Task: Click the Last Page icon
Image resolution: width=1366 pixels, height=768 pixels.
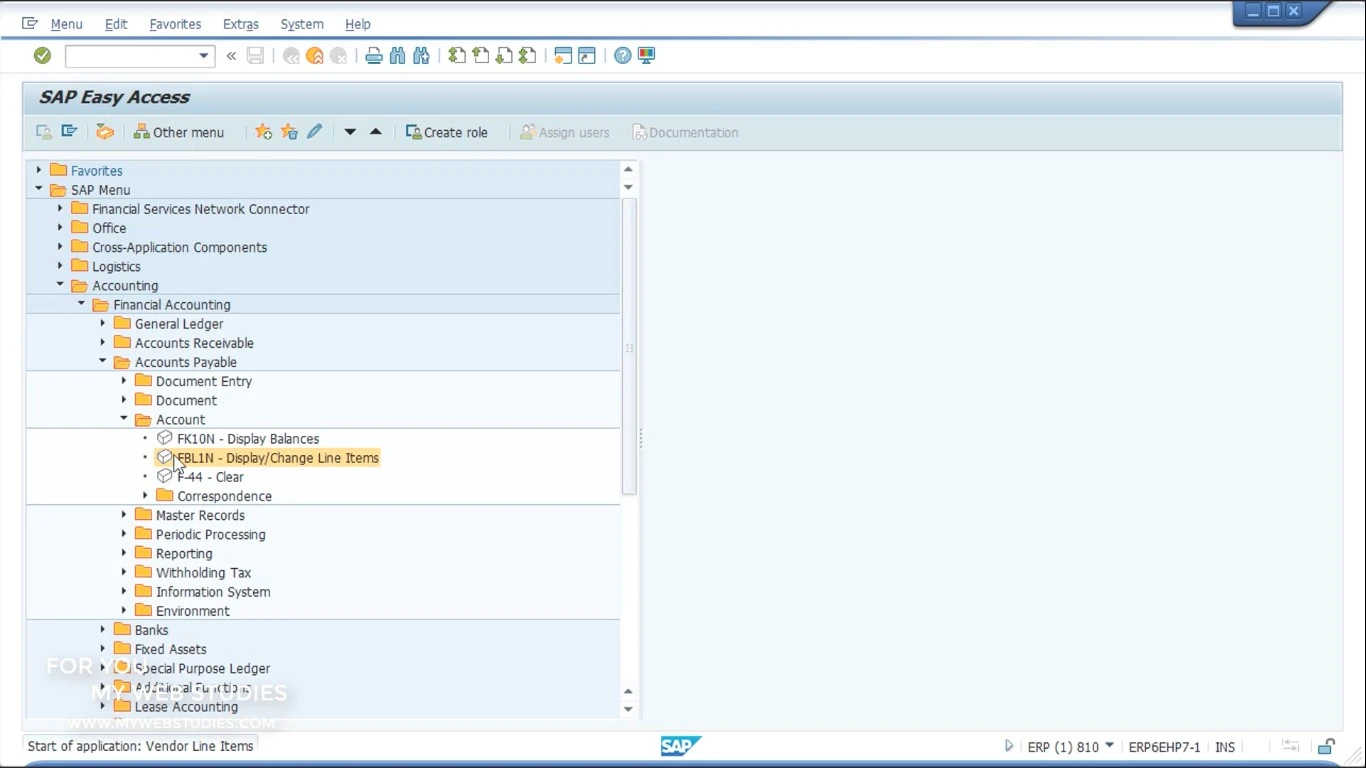Action: tap(528, 56)
